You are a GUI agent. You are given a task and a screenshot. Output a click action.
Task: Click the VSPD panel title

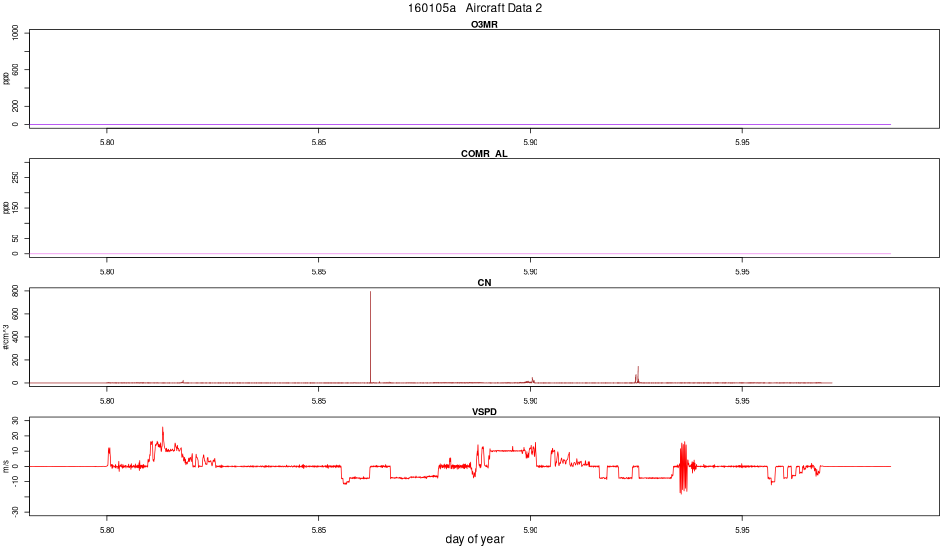[x=484, y=412]
